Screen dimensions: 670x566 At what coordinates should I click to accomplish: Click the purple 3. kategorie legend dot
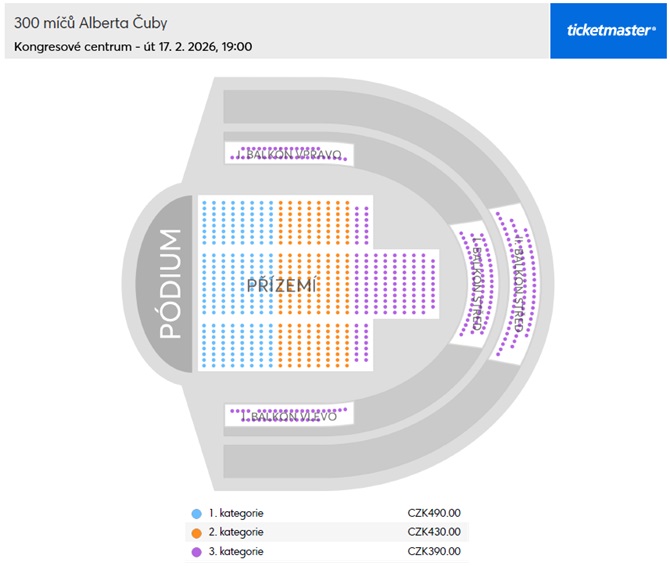point(196,551)
